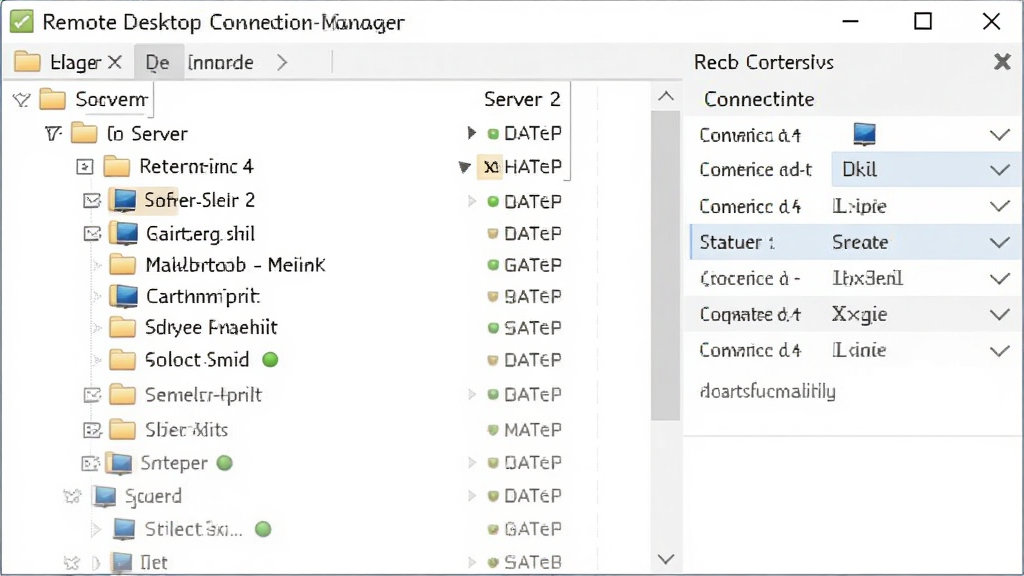The height and width of the screenshot is (576, 1024).
Task: Click MATeP status in Slier Mits row
Action: click(x=532, y=430)
